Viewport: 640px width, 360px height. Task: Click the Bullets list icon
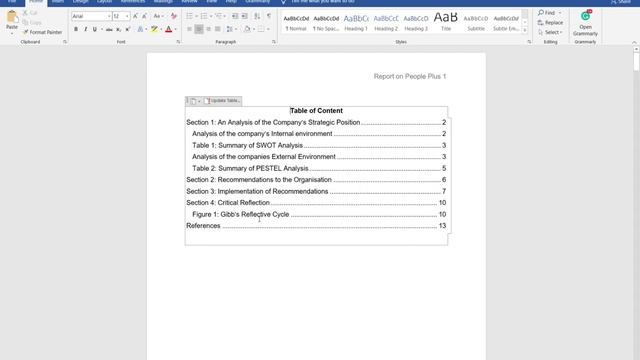click(189, 16)
